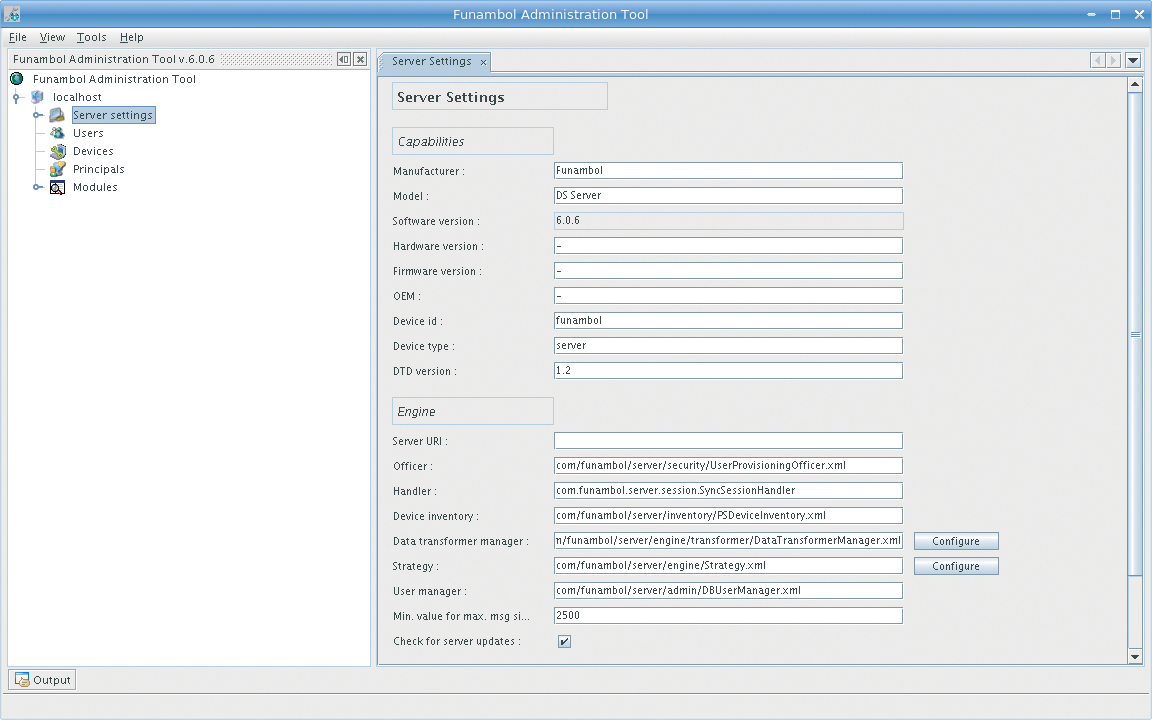Image resolution: width=1152 pixels, height=720 pixels.
Task: Click the scroll tabs right arrow
Action: point(1113,60)
